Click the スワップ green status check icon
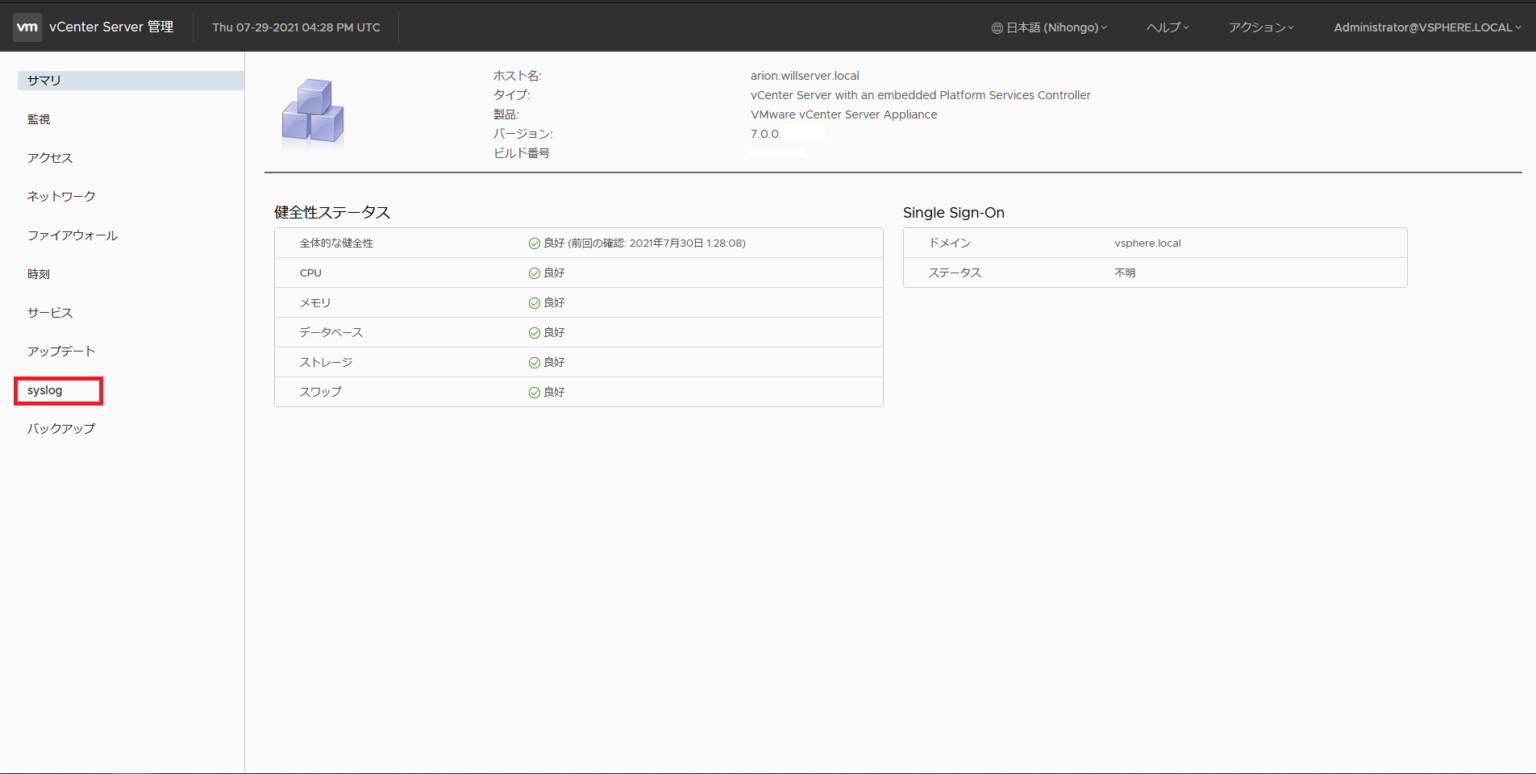Screen dimensions: 1536x774 [534, 392]
